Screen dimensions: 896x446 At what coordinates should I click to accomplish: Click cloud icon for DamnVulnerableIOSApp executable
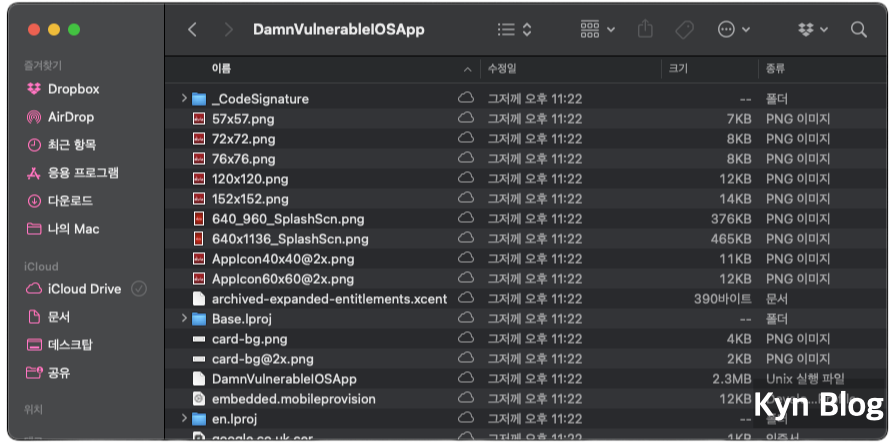pos(466,378)
